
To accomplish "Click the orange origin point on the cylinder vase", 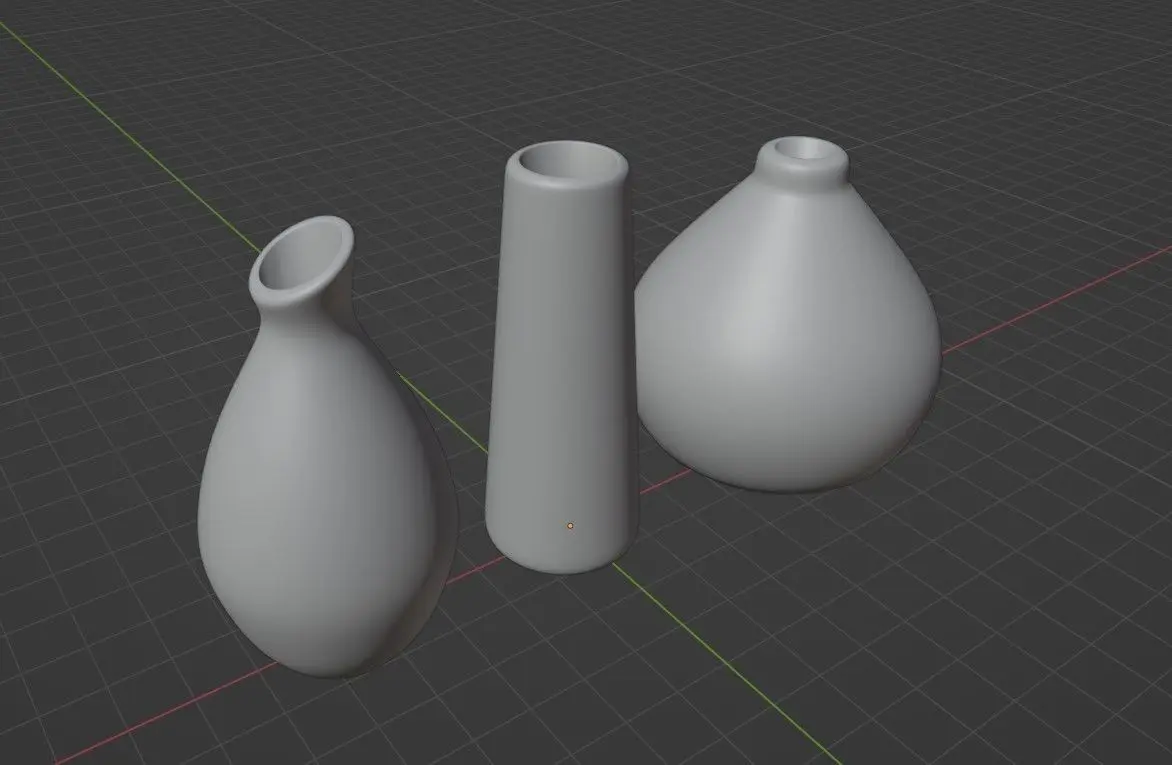I will 570,526.
